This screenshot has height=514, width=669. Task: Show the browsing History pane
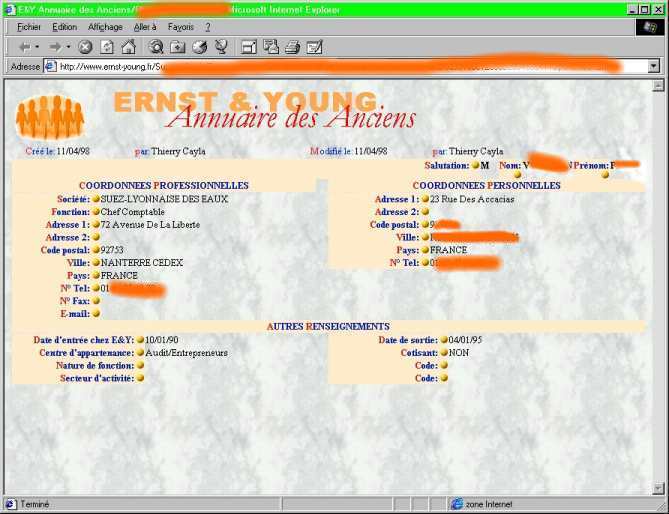199,47
